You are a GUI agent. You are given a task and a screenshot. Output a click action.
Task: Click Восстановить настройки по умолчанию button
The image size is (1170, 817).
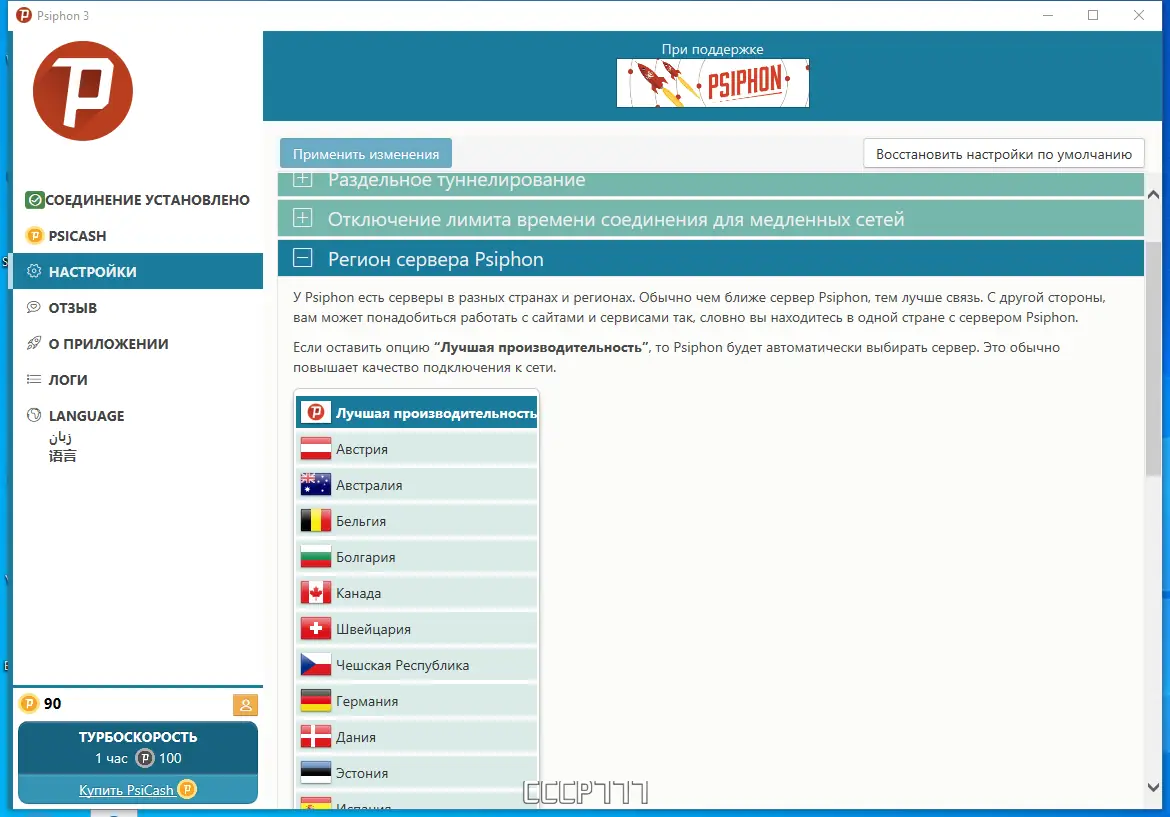tap(1004, 154)
